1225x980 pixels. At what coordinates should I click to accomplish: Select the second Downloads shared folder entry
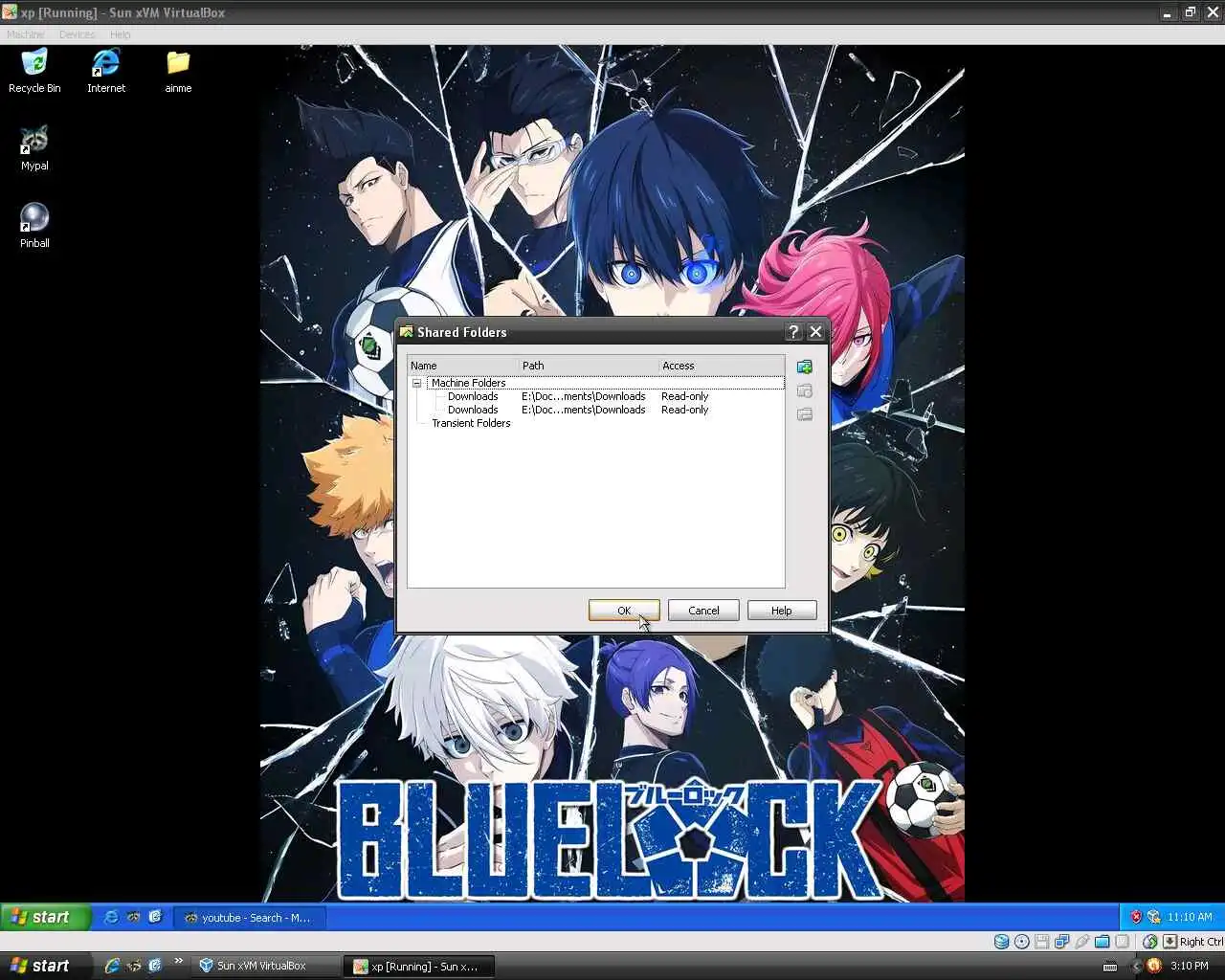click(x=595, y=410)
